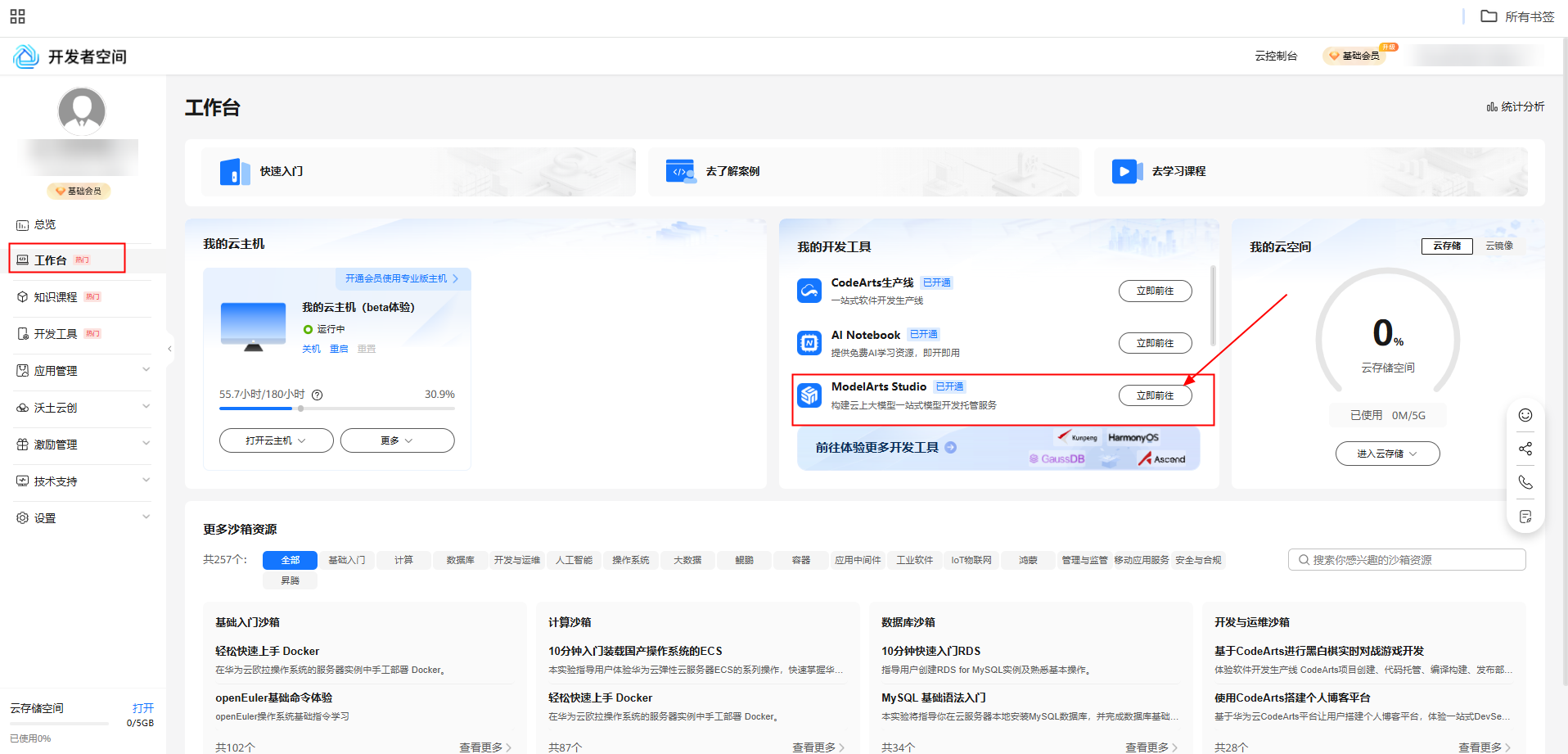Select the 基础入门 sandbox filter

point(347,560)
